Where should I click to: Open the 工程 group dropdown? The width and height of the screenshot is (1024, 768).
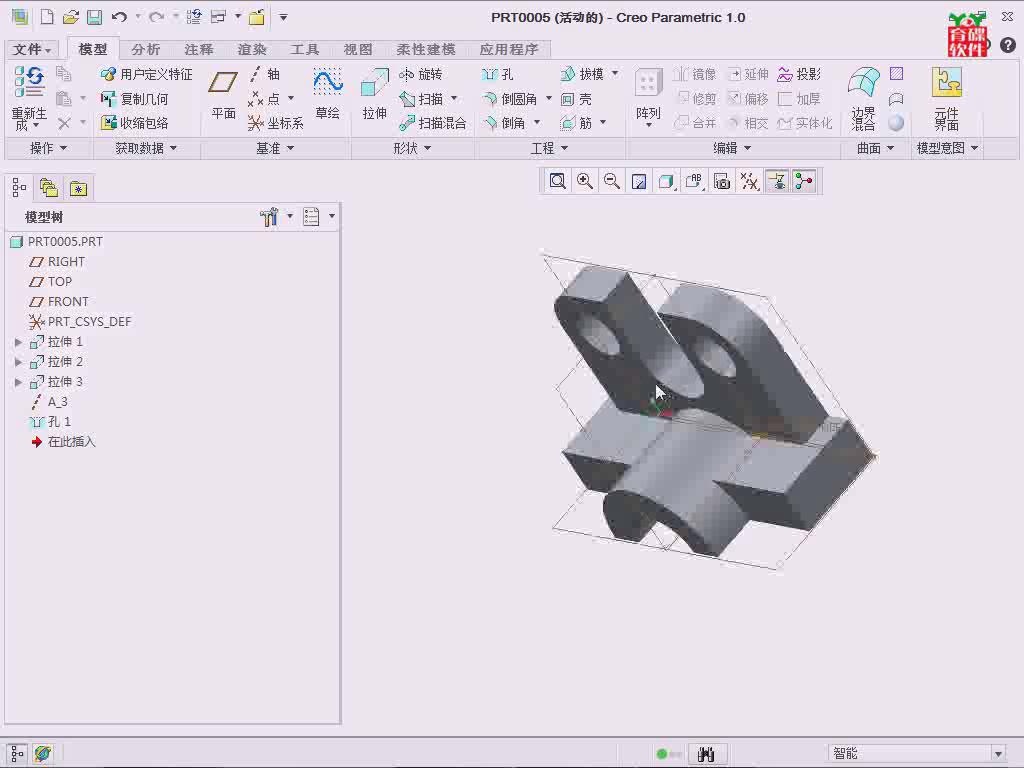pyautogui.click(x=549, y=148)
